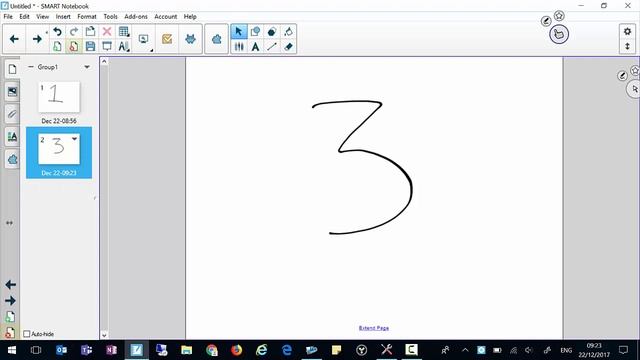640x360 pixels.
Task: Click the floating tools hand button
Action: (559, 34)
